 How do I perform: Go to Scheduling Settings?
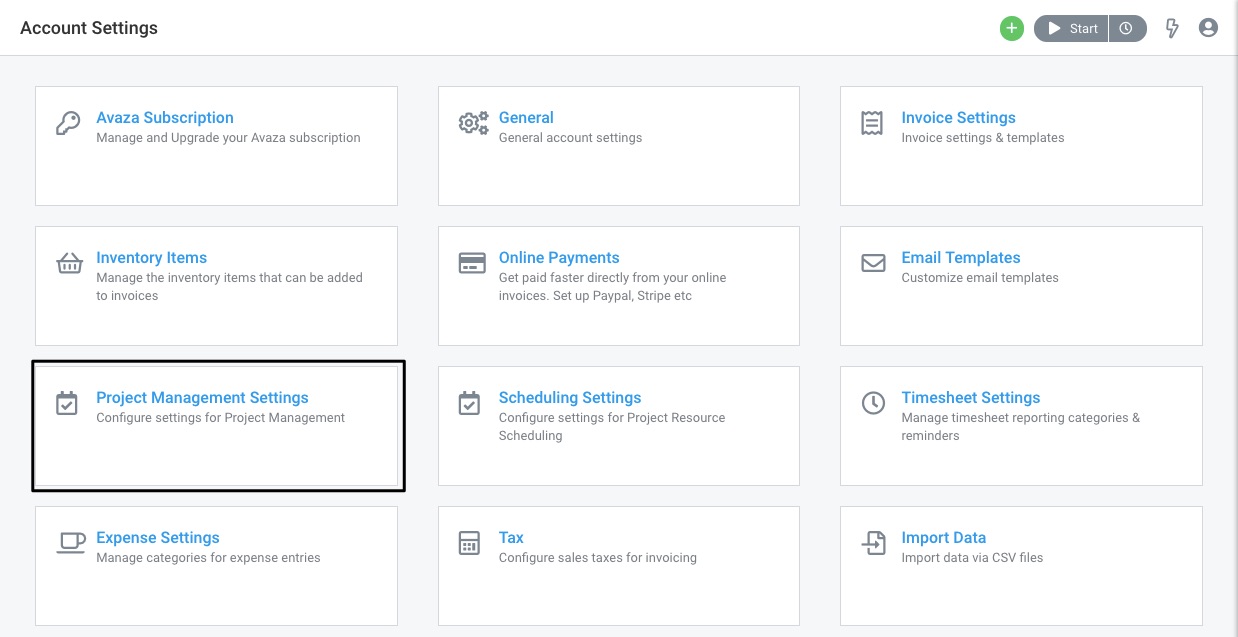pos(570,398)
